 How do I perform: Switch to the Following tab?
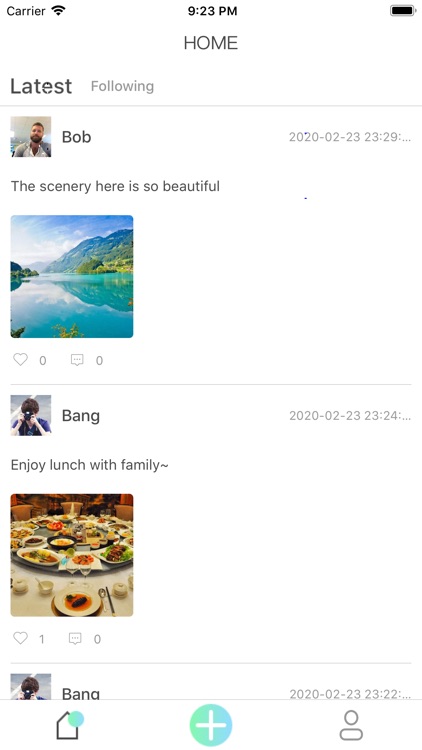122,87
